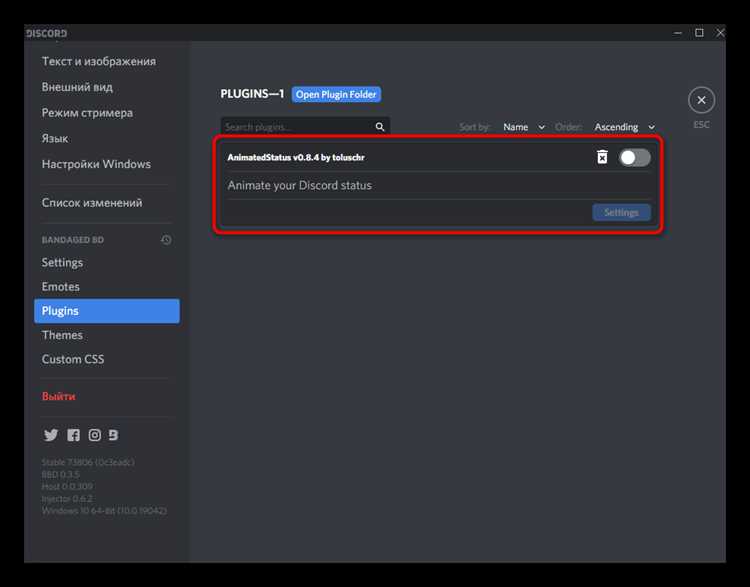750x587 pixels.
Task: Select the Plugins section
Action: pyautogui.click(x=106, y=311)
